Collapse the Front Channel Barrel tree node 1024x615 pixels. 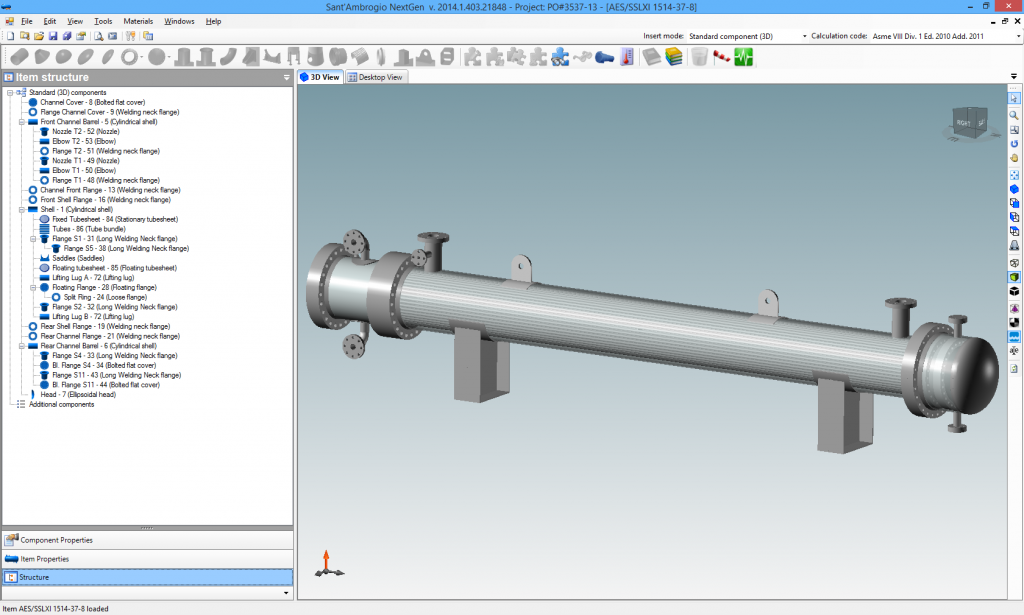click(21, 122)
